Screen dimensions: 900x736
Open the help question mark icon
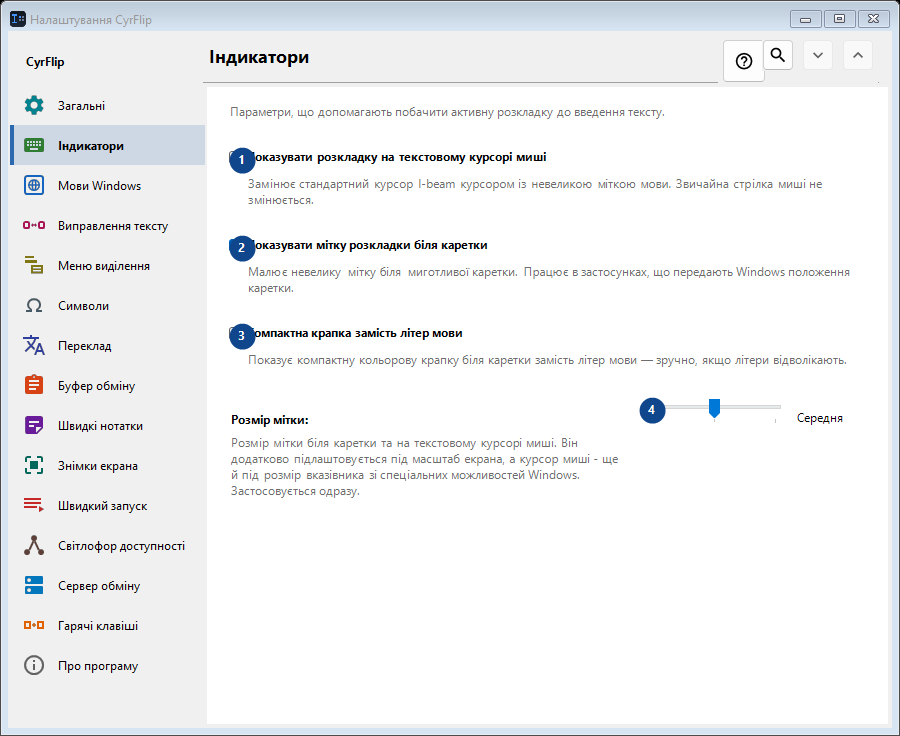744,61
